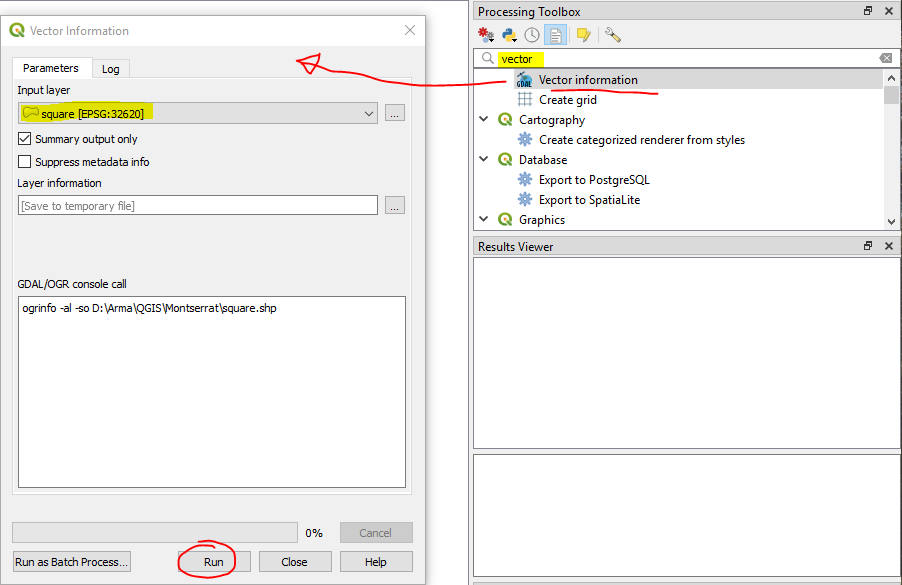This screenshot has width=902, height=585.
Task: Click the Layer information output path field
Action: [x=197, y=205]
